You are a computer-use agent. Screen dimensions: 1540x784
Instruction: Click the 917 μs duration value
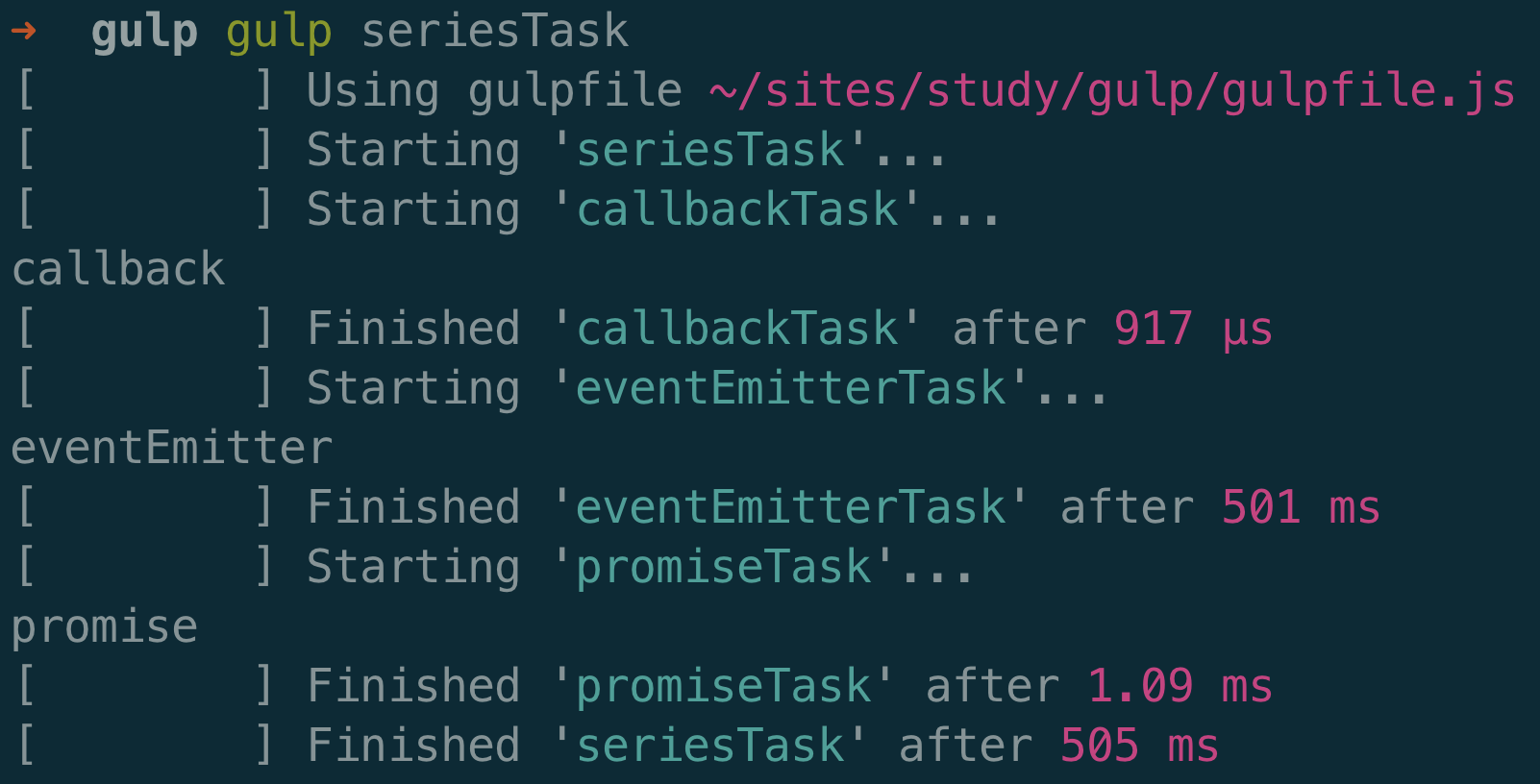[1192, 330]
